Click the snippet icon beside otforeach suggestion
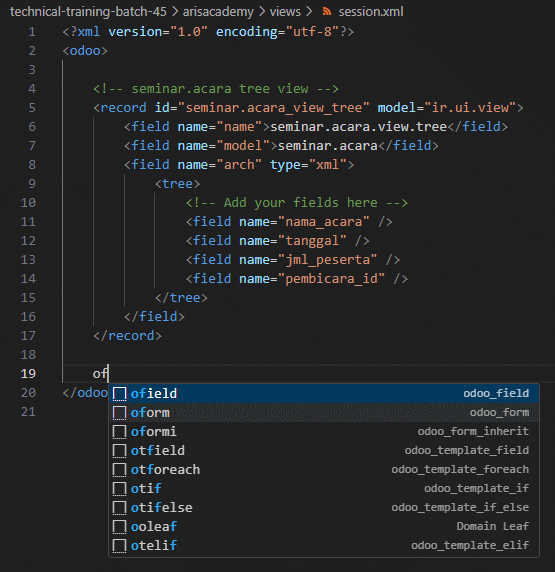Viewport: 555px width, 572px height. click(119, 469)
